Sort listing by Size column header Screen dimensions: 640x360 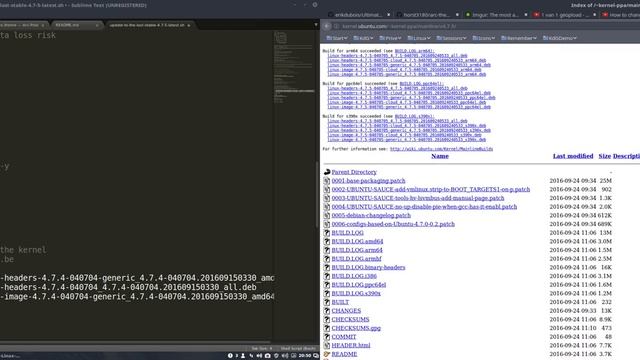[604, 156]
